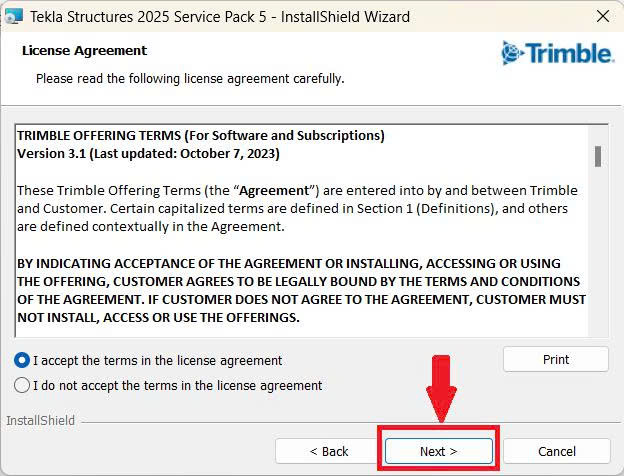The height and width of the screenshot is (476, 624).
Task: Click the installer icon in the title bar
Action: 14,17
